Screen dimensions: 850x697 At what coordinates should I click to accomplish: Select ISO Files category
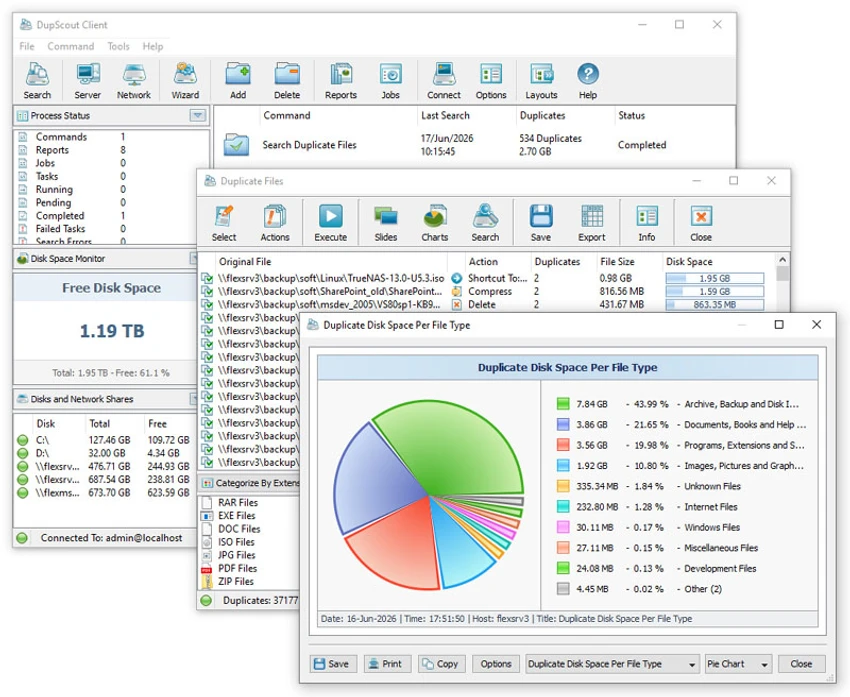(236, 542)
